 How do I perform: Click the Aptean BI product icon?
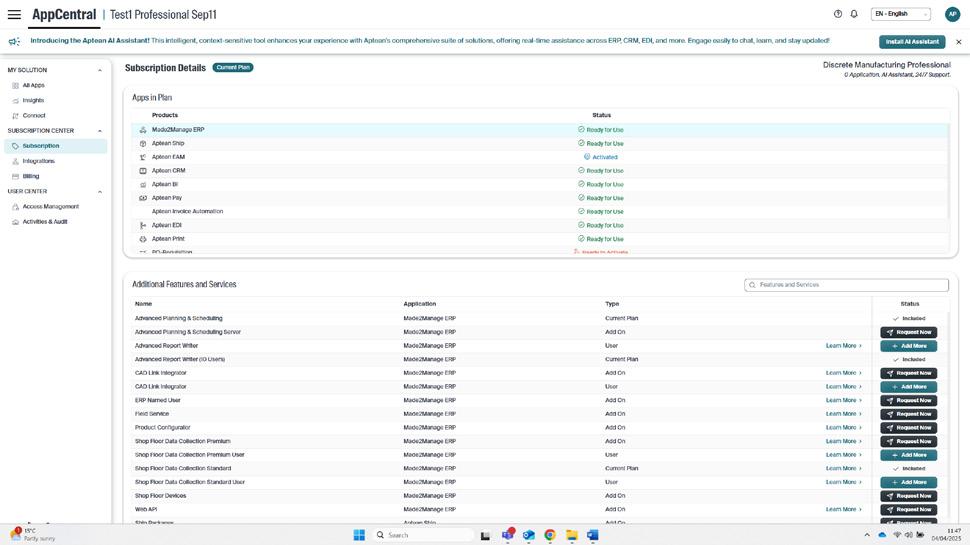[143, 184]
